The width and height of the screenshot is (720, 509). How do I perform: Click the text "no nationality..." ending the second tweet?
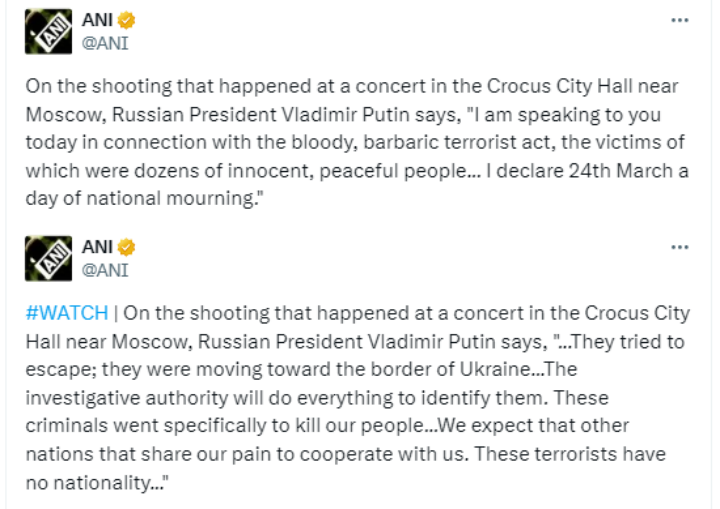(97, 483)
